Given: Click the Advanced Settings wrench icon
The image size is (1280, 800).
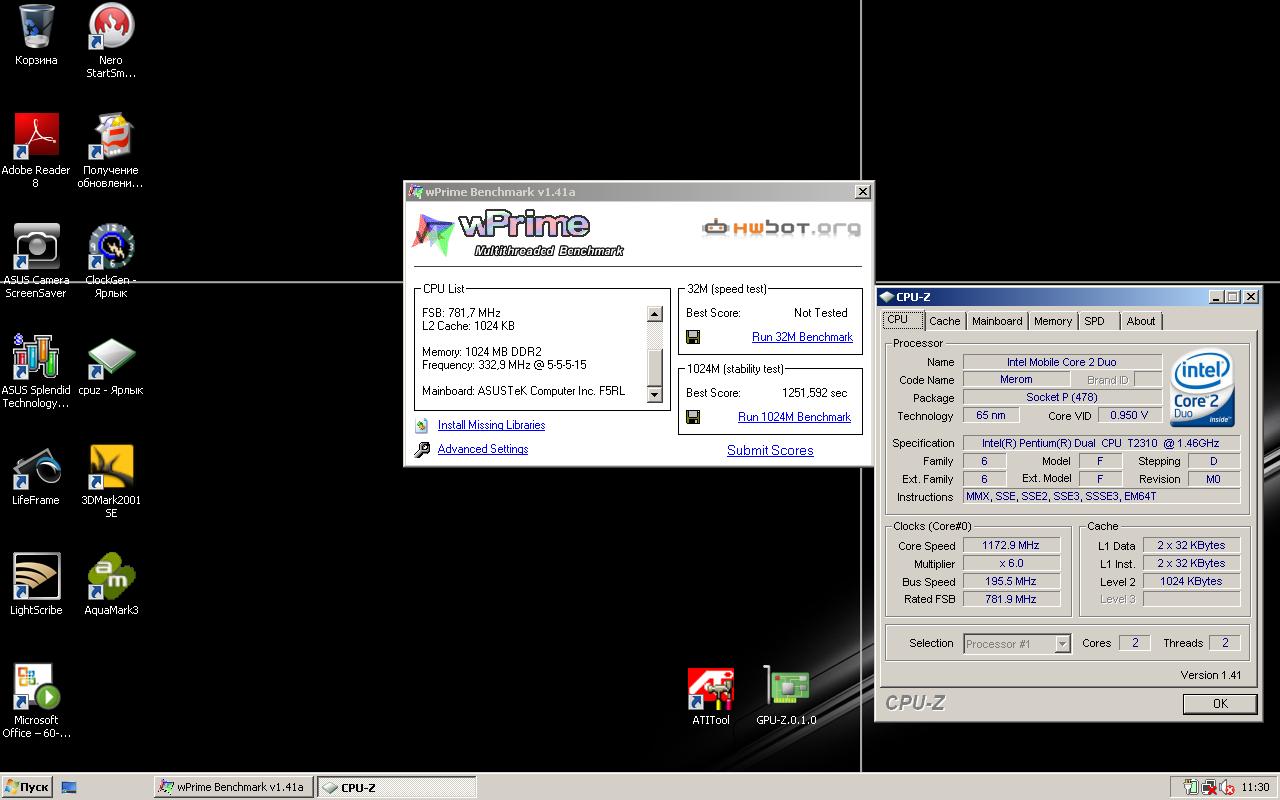Looking at the screenshot, I should pyautogui.click(x=422, y=450).
